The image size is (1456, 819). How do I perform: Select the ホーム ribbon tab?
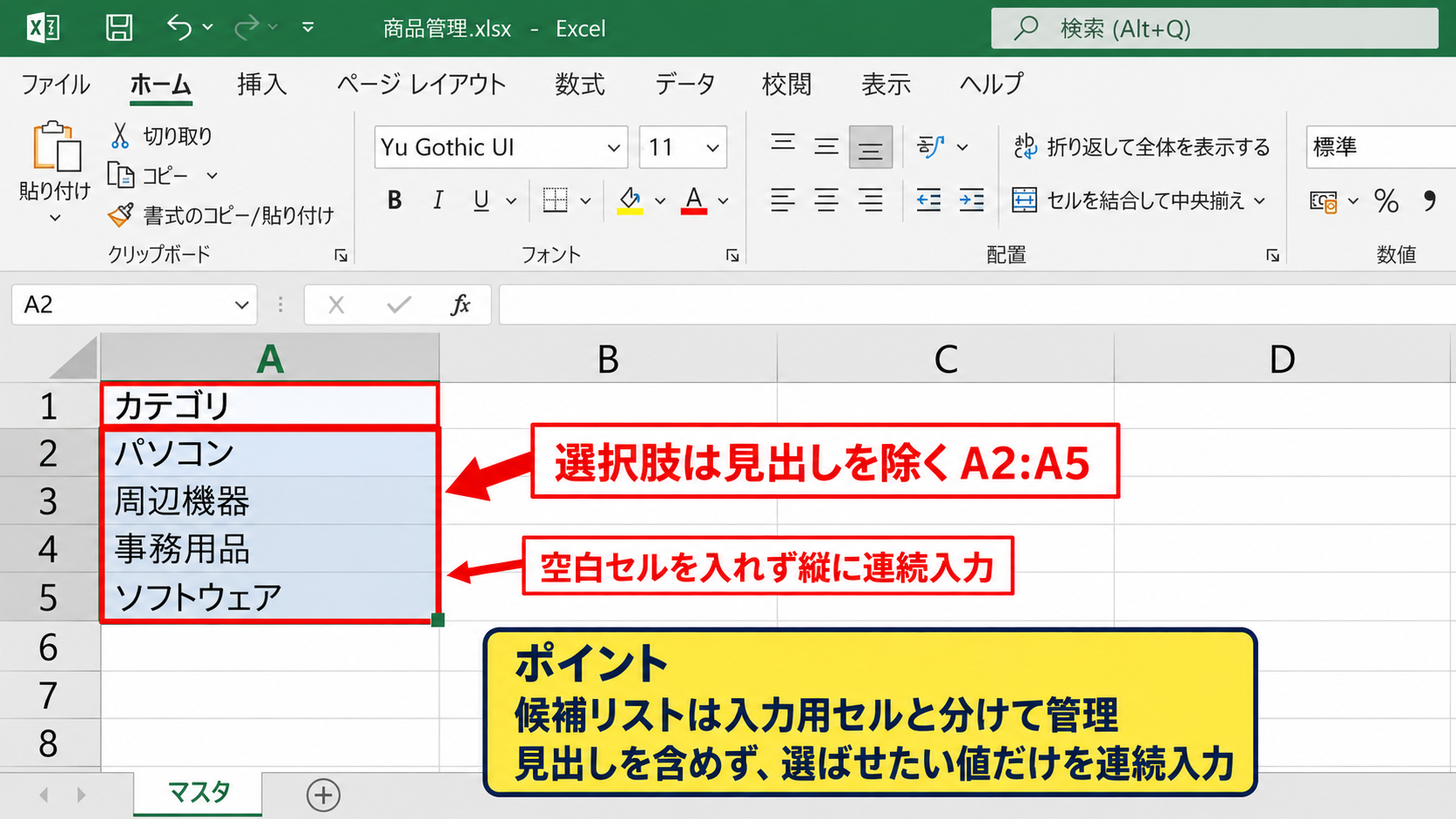160,84
